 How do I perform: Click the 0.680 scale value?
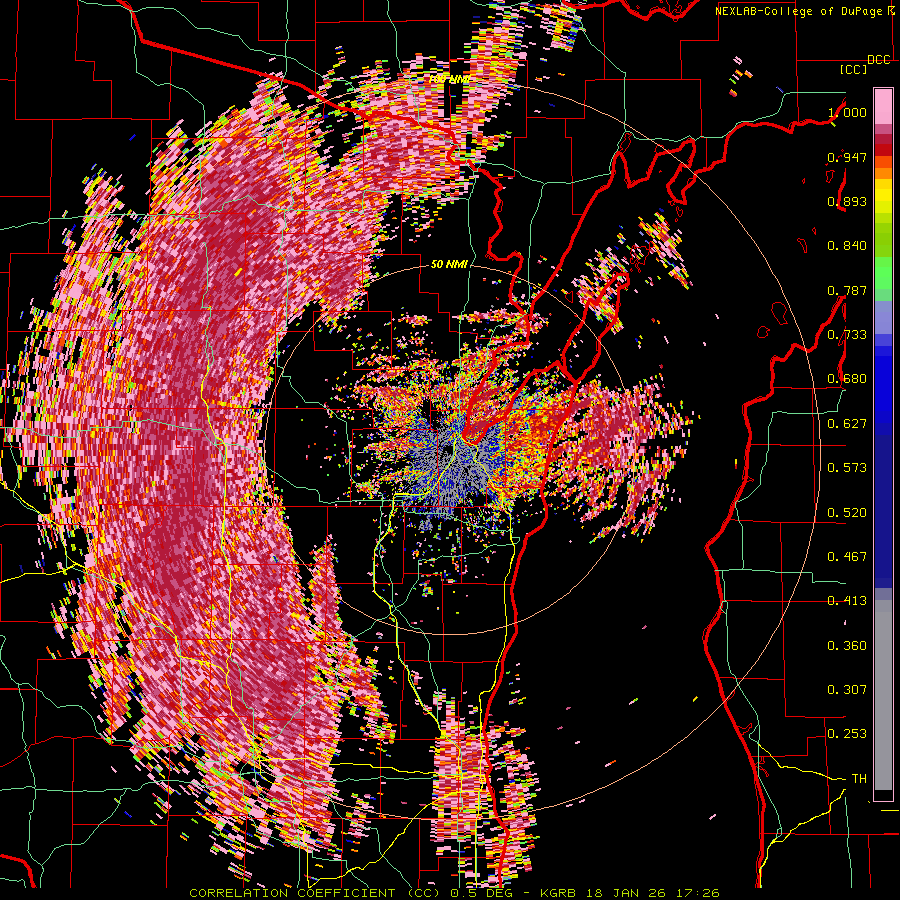tap(847, 379)
